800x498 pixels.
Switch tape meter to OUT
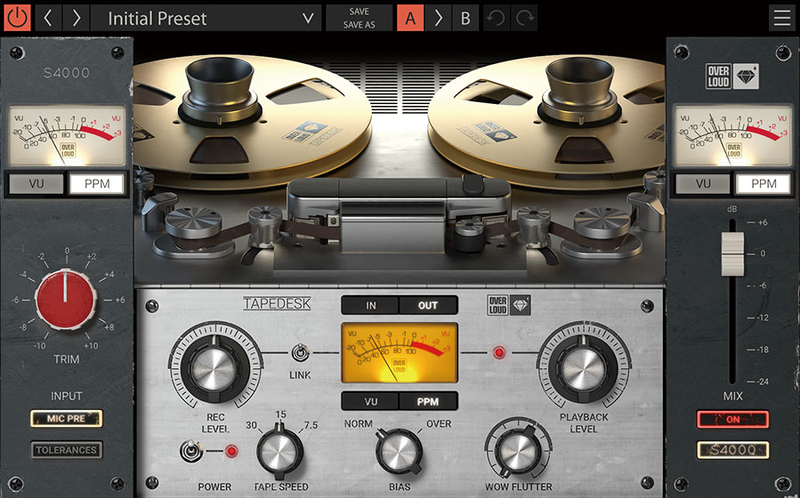(428, 305)
